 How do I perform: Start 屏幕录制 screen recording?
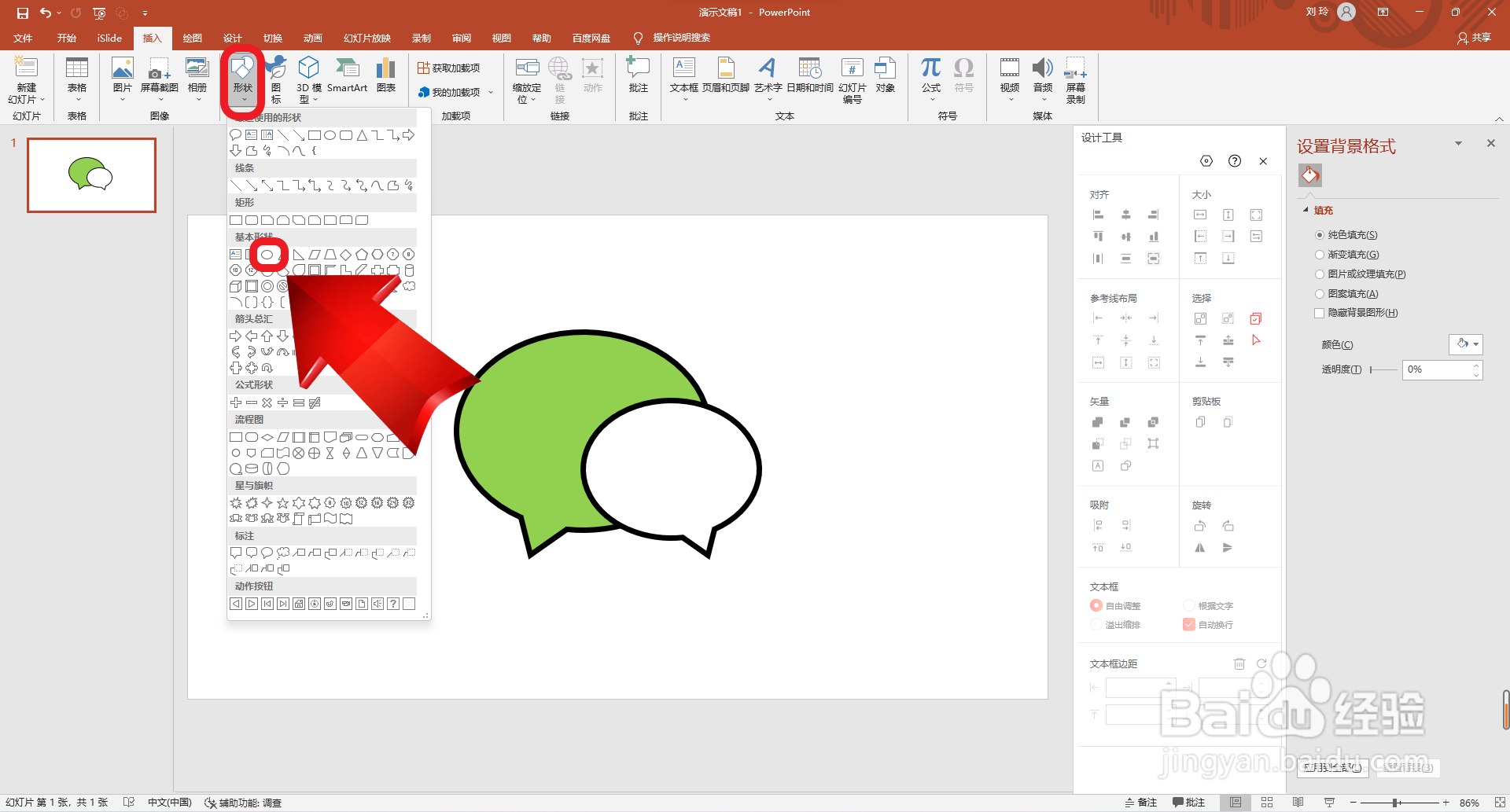point(1076,80)
